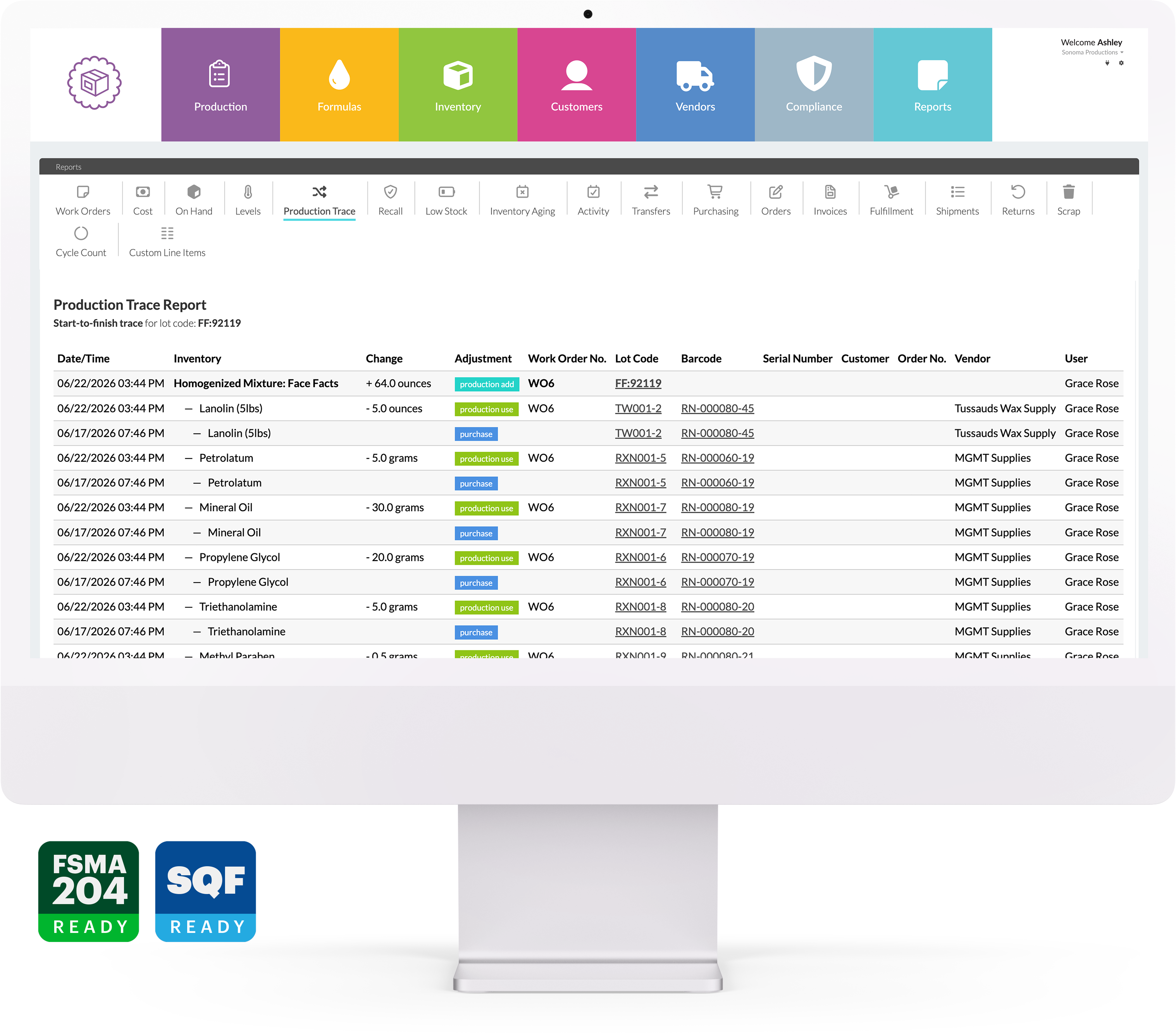Click 'purchase' badge in Mineral Oil row

(x=476, y=533)
